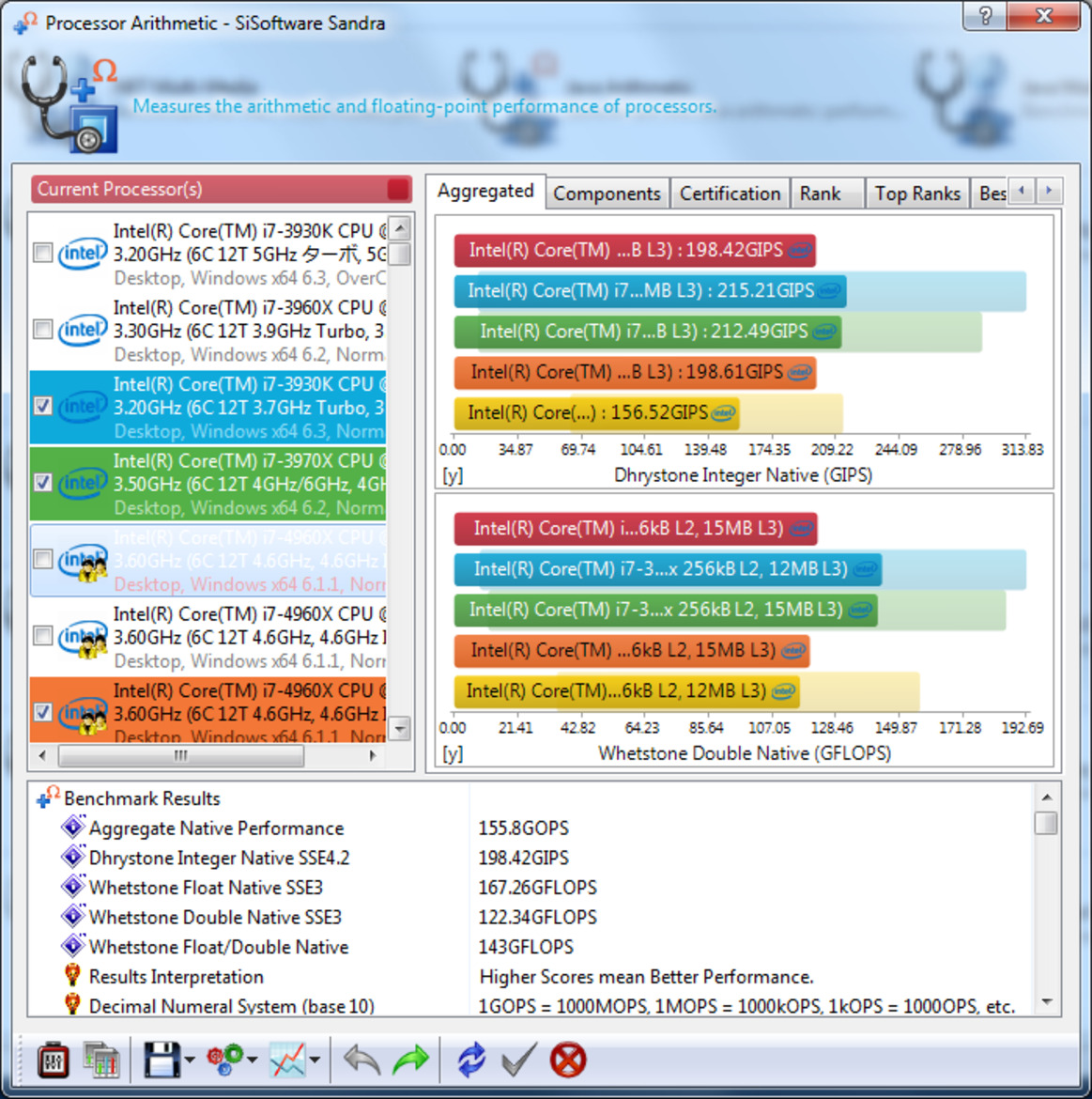This screenshot has width=1092, height=1099.
Task: Click the Decimal Numeral System lightbulb icon
Action: [72, 1004]
